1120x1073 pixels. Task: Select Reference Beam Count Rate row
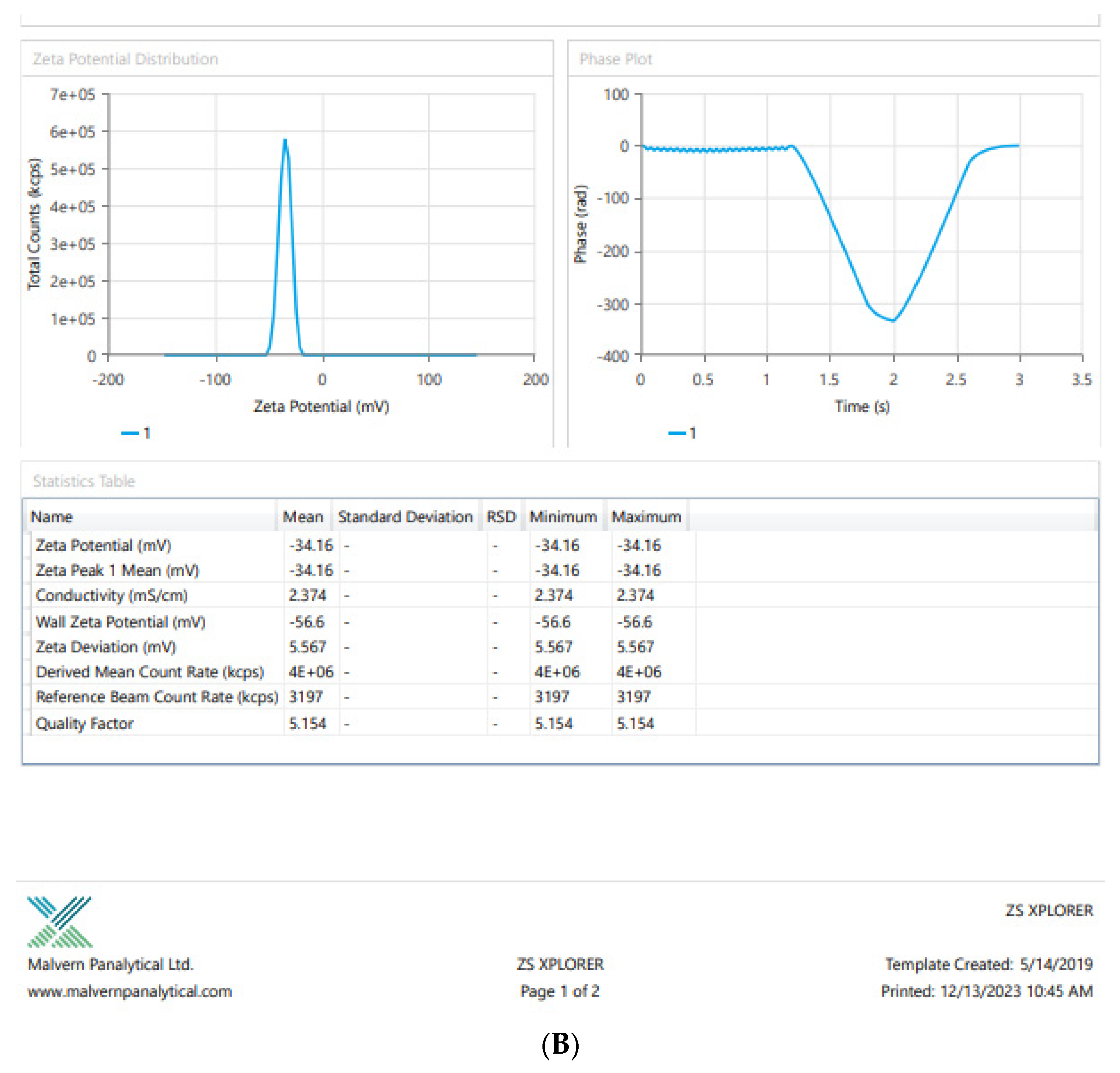pyautogui.click(x=157, y=697)
